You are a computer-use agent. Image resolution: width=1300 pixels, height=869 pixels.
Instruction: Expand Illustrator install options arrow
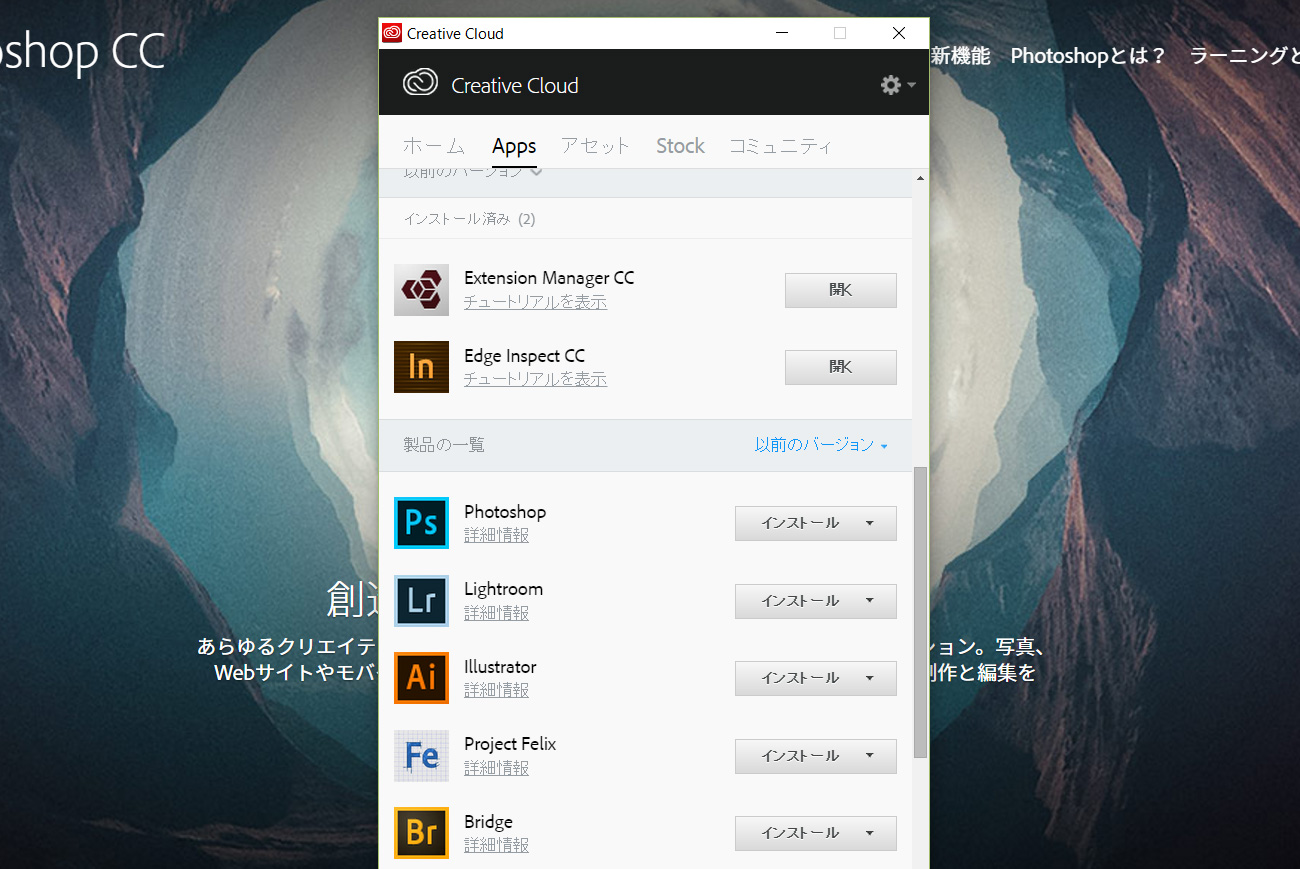click(x=869, y=678)
